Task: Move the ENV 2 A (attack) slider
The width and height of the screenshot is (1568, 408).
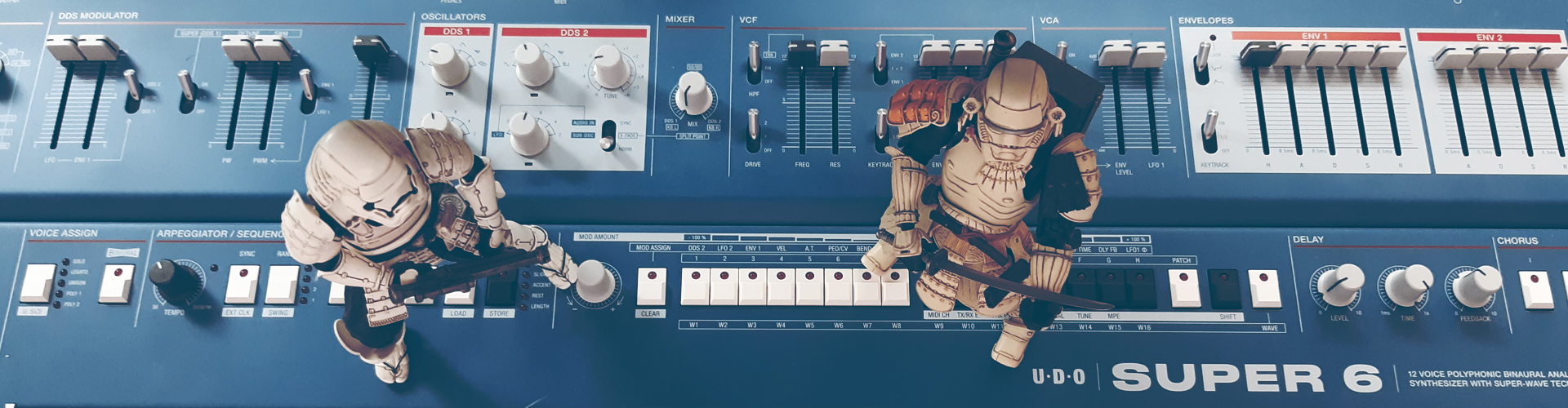Action: pos(1454,57)
